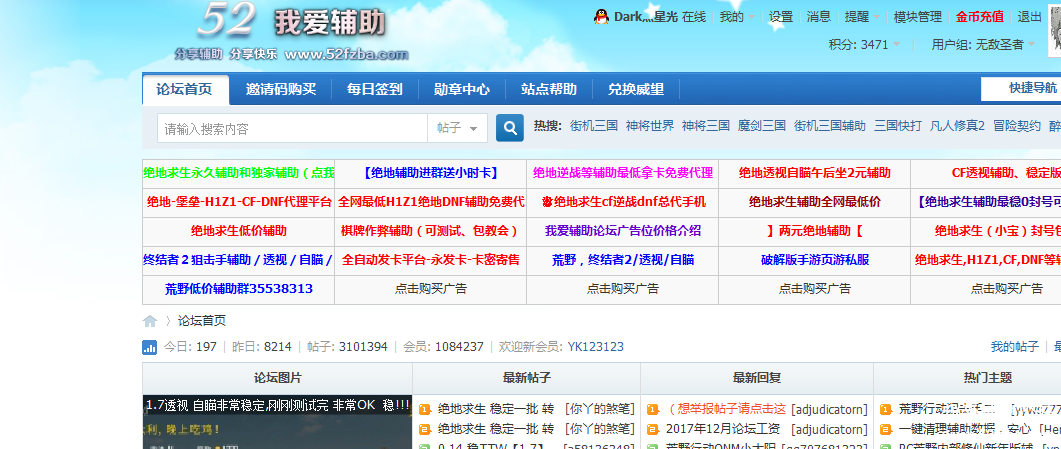Click the red 金币充值 link
This screenshot has height=449, width=1061.
980,17
